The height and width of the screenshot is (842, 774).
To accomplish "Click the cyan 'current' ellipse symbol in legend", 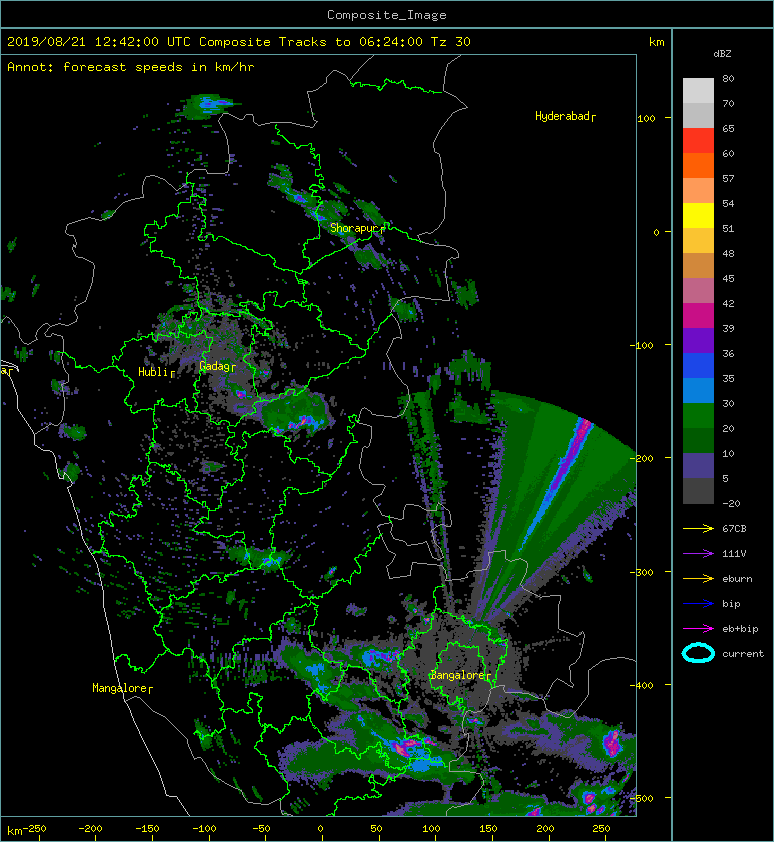I will [698, 654].
